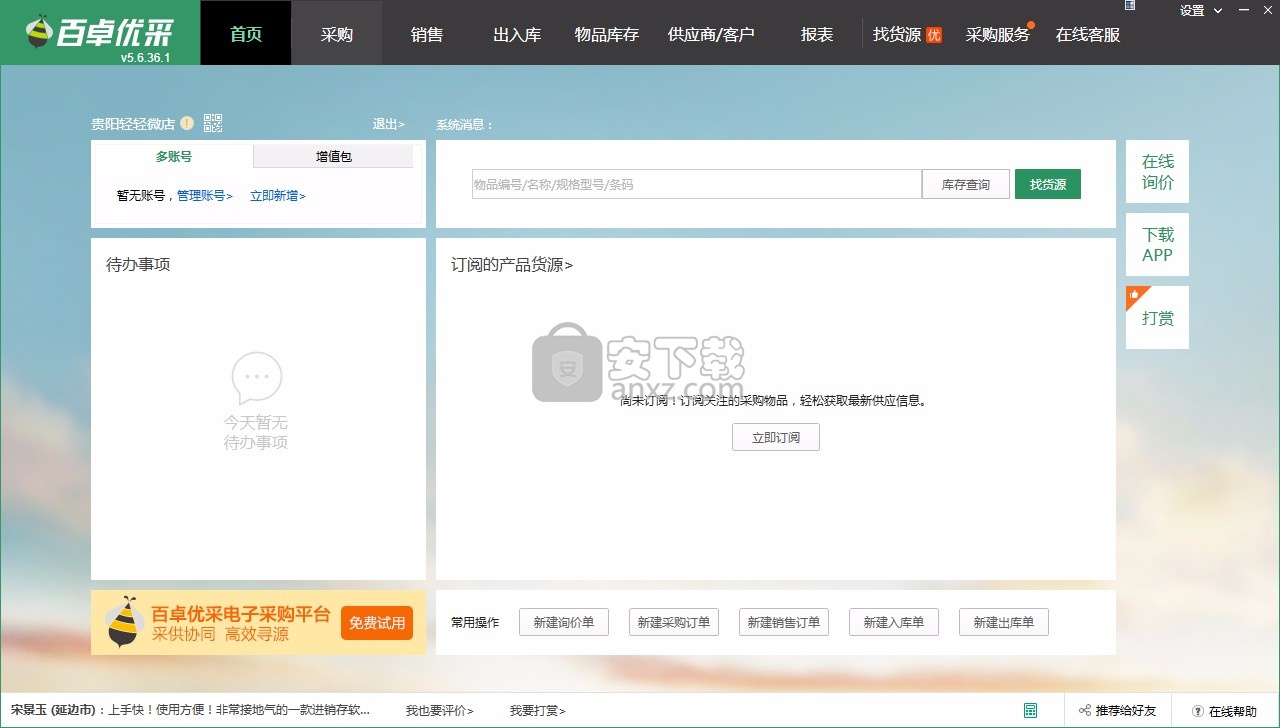Open the 报表 menu
The width and height of the screenshot is (1280, 728).
coord(817,33)
